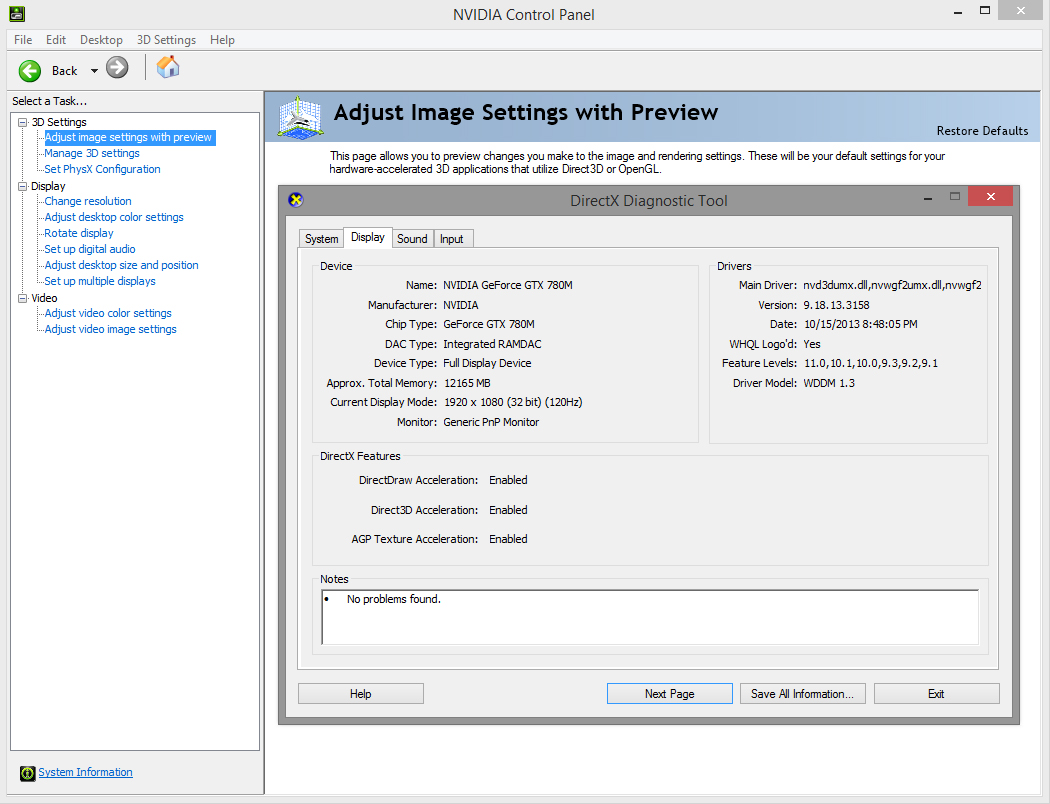Open the 3D Settings menu

(x=166, y=39)
